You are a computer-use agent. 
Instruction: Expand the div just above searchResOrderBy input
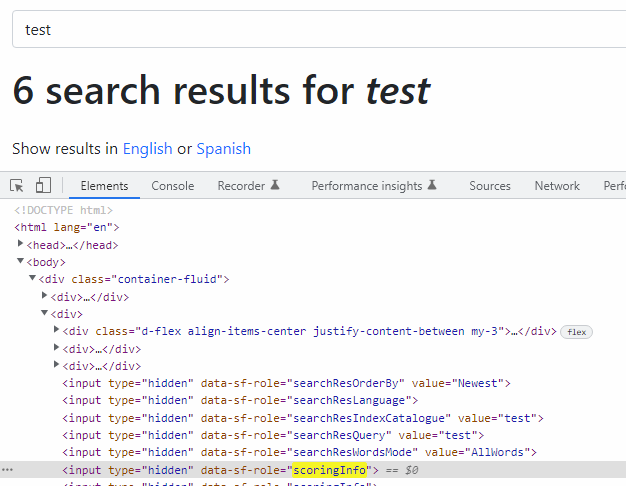(x=56, y=364)
